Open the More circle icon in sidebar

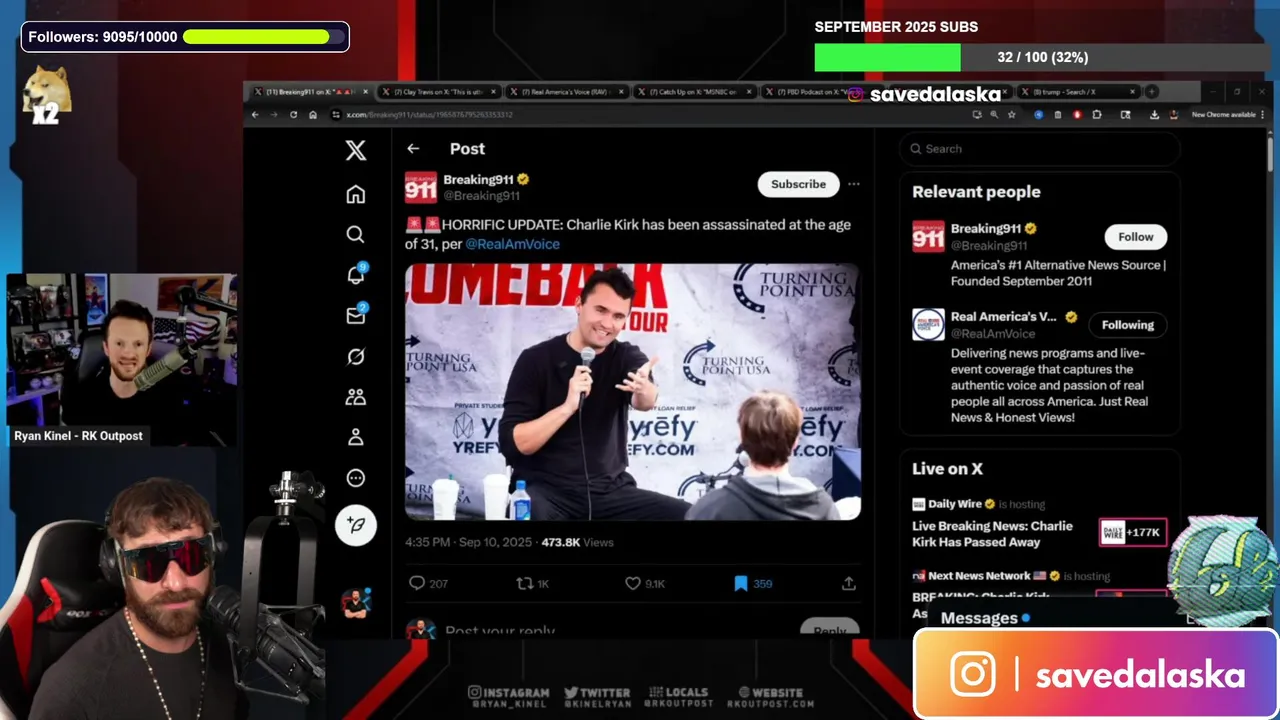pyautogui.click(x=355, y=478)
